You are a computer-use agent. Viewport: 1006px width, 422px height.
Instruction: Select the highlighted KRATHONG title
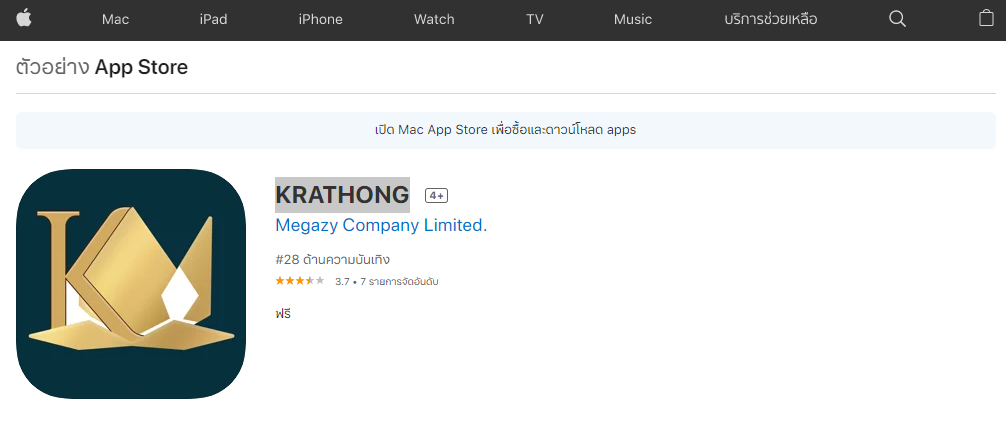(x=342, y=195)
